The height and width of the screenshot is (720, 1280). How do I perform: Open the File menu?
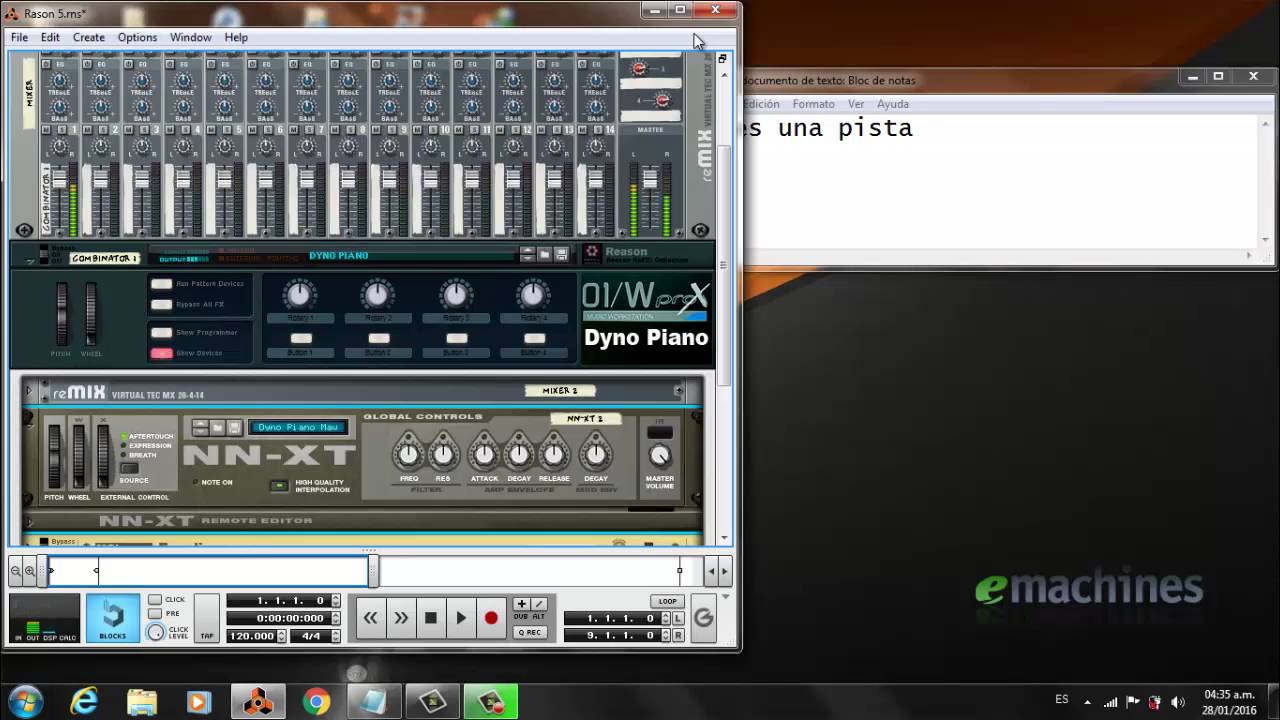[x=19, y=37]
